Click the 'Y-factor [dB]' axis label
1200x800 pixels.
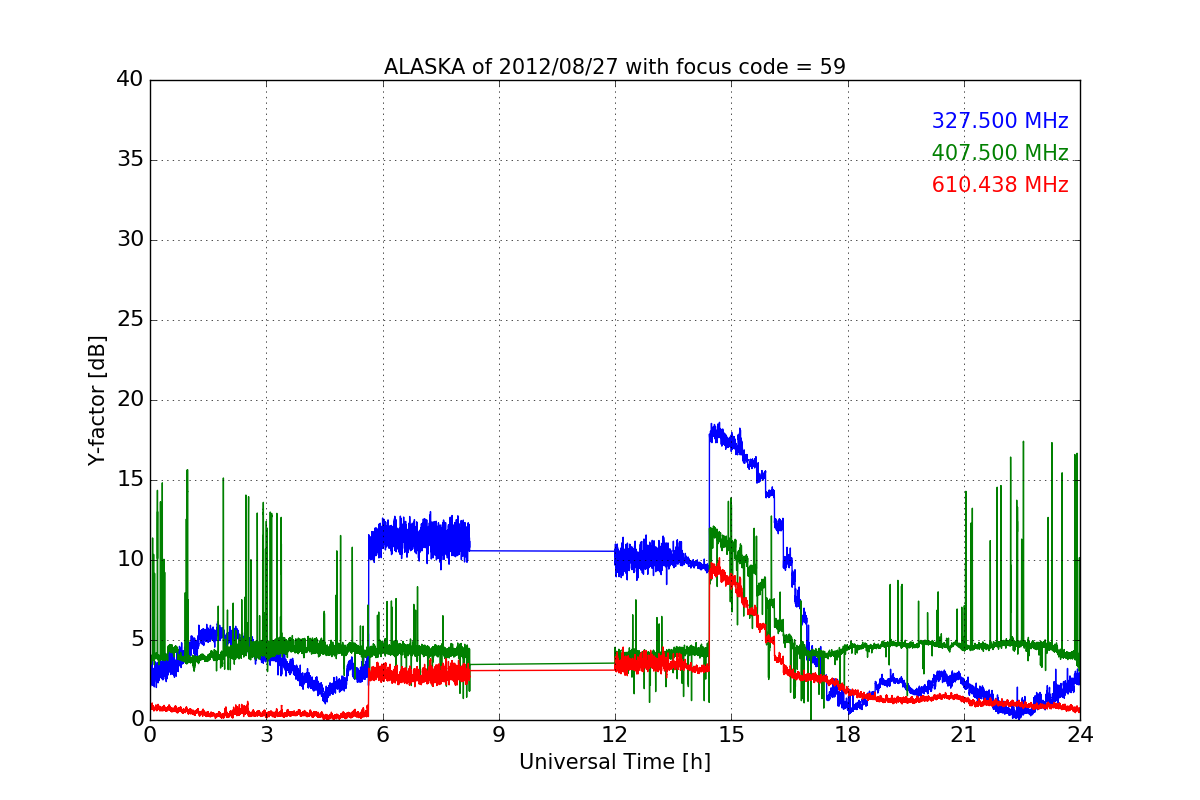pos(97,400)
